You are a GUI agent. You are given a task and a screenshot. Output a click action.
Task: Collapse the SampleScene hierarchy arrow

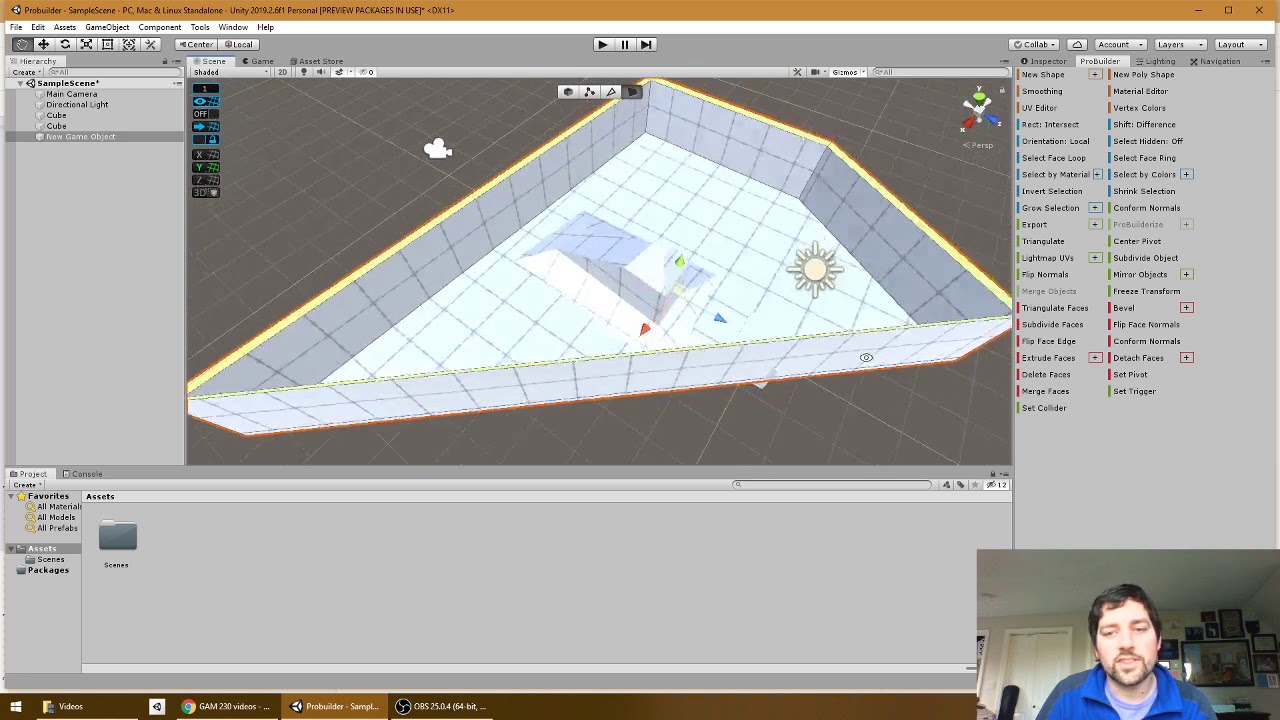pyautogui.click(x=20, y=83)
